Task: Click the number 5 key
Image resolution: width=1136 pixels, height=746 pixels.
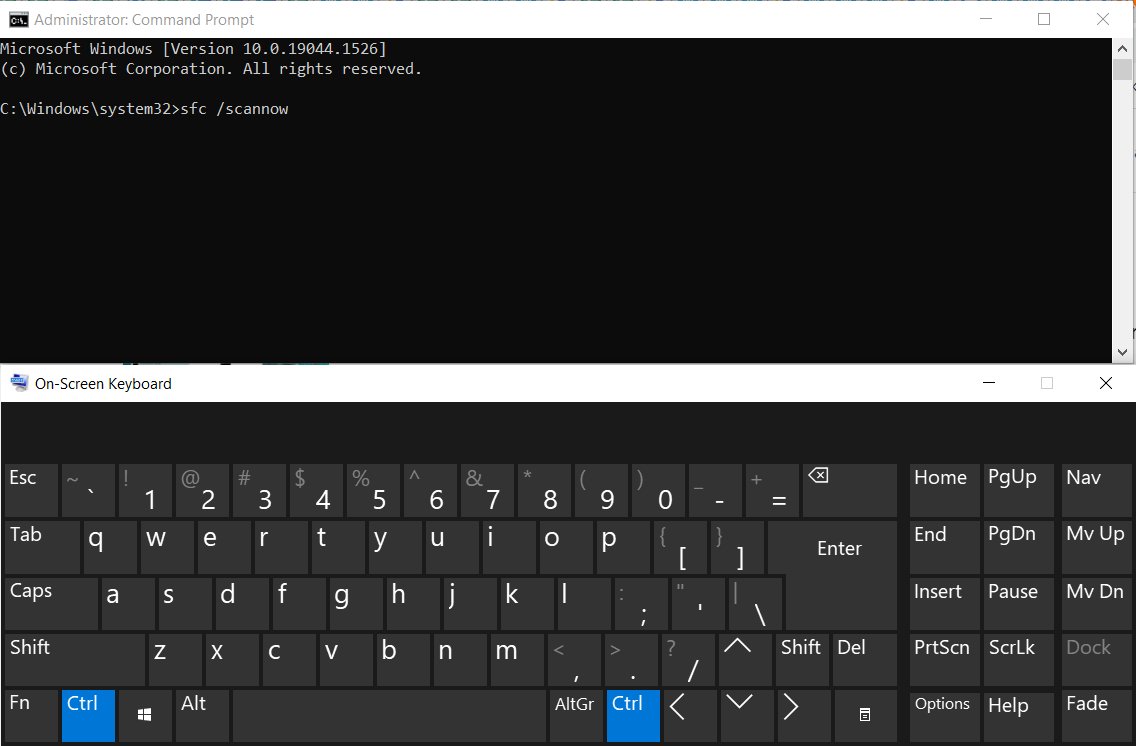Action: tap(373, 490)
